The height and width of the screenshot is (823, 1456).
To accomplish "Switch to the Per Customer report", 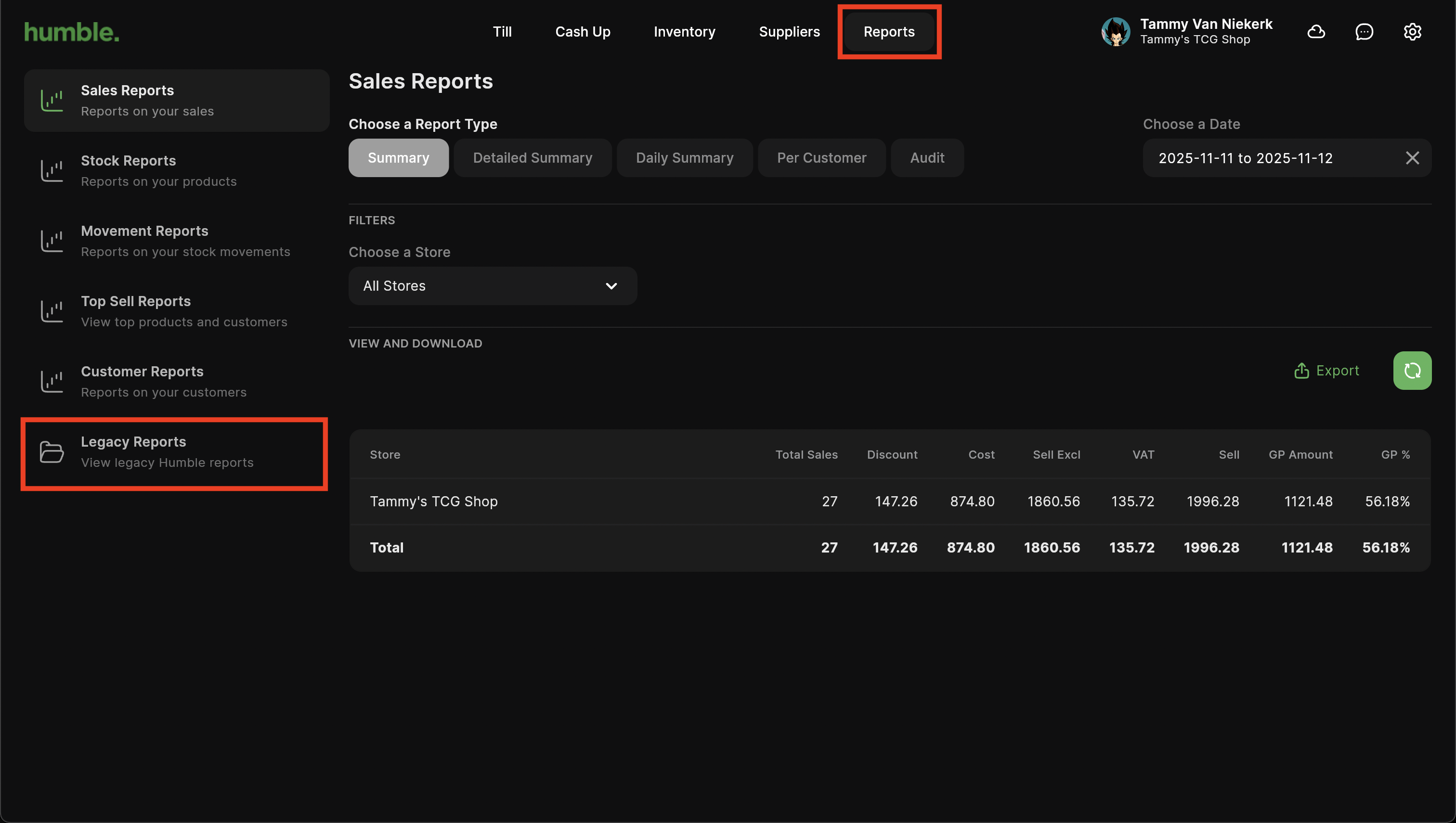I will 821,158.
